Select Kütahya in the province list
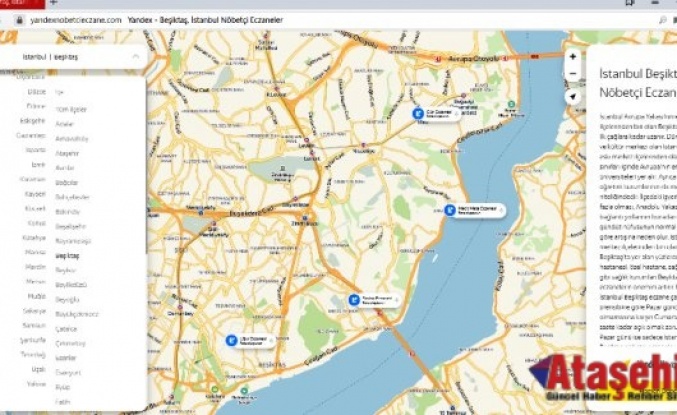 coord(34,238)
